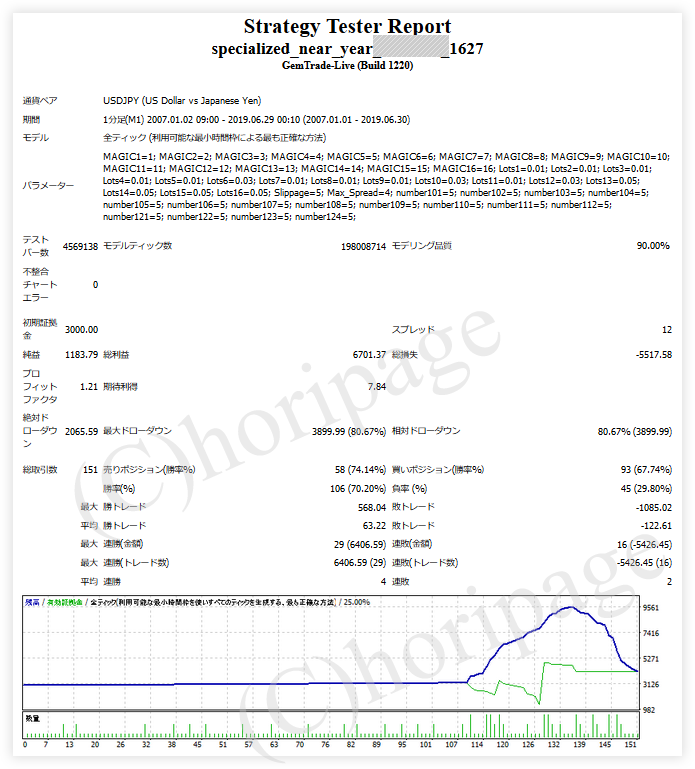695x769 pixels.
Task: Click consecutive losses value "16 (-5426.45)"
Action: [644, 545]
